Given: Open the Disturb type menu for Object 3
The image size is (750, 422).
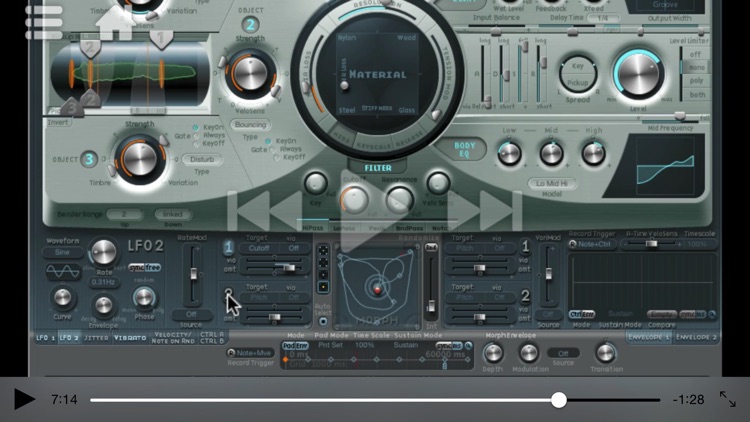Looking at the screenshot, I should click(x=202, y=159).
